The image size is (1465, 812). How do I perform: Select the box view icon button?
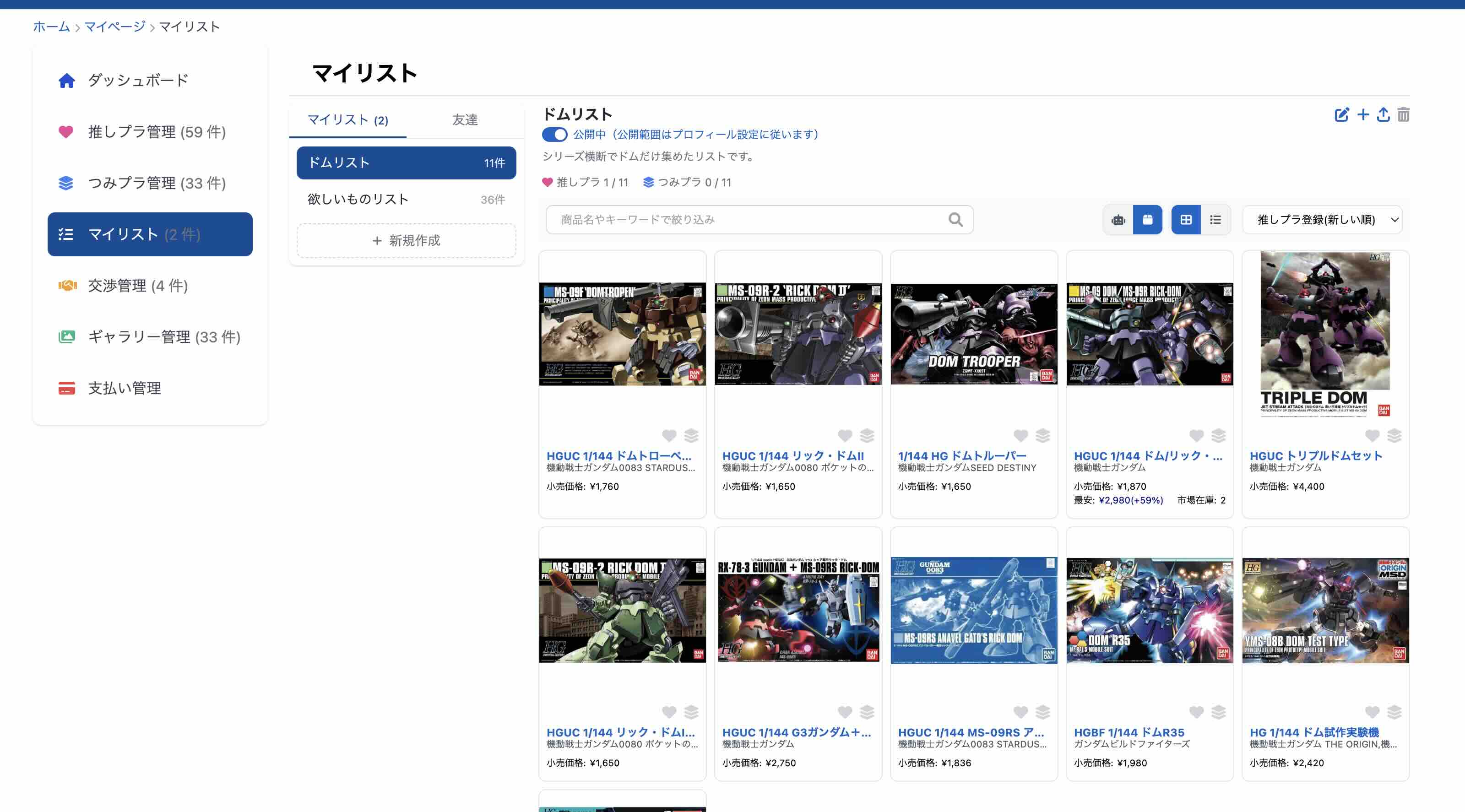tap(1148, 220)
